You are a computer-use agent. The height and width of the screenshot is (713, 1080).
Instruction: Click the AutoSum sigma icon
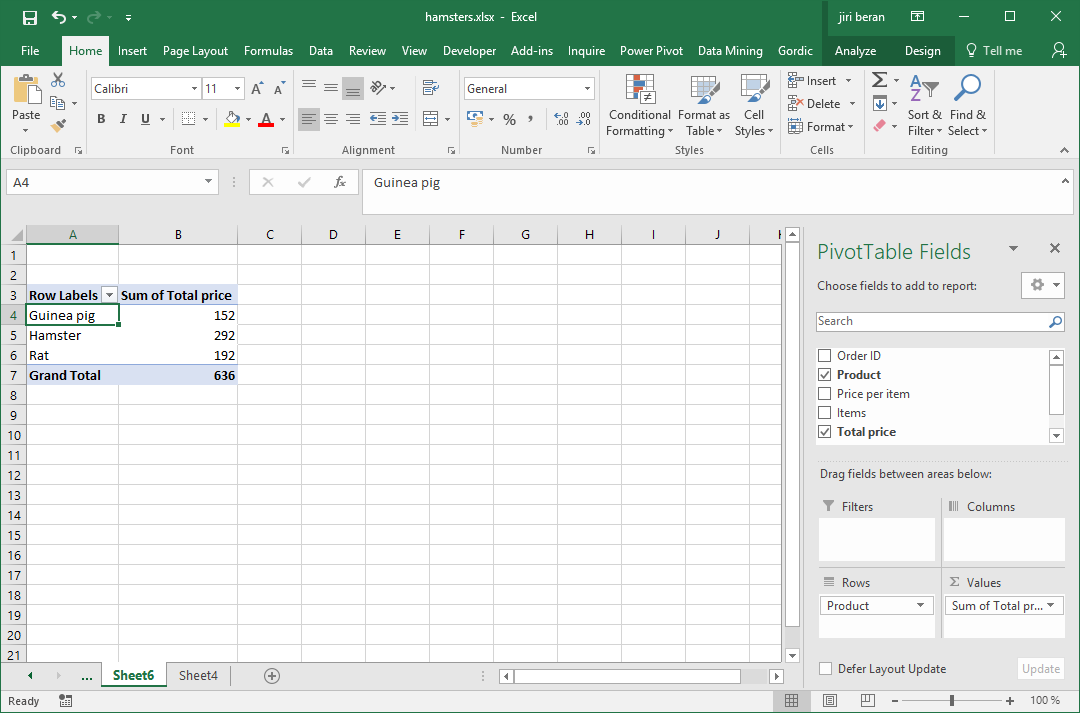[x=880, y=81]
